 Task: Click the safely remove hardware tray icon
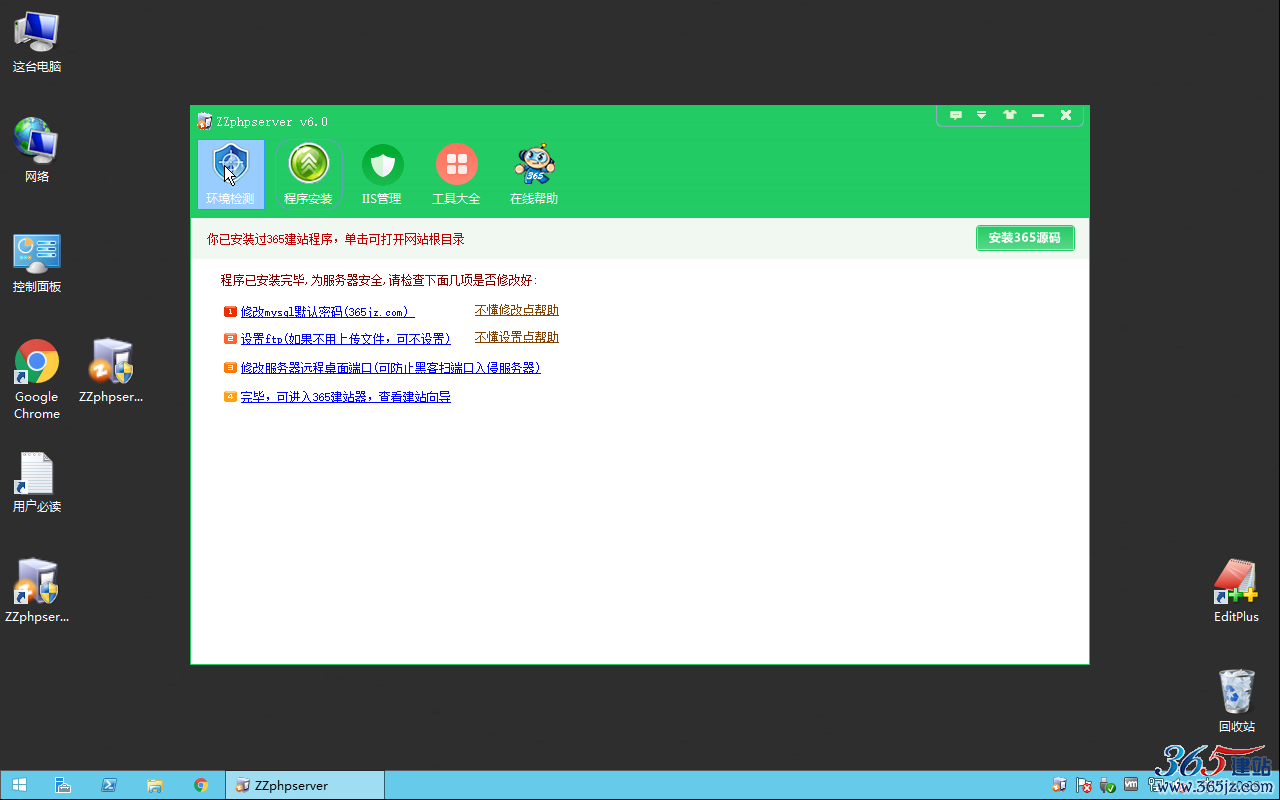pos(1107,785)
